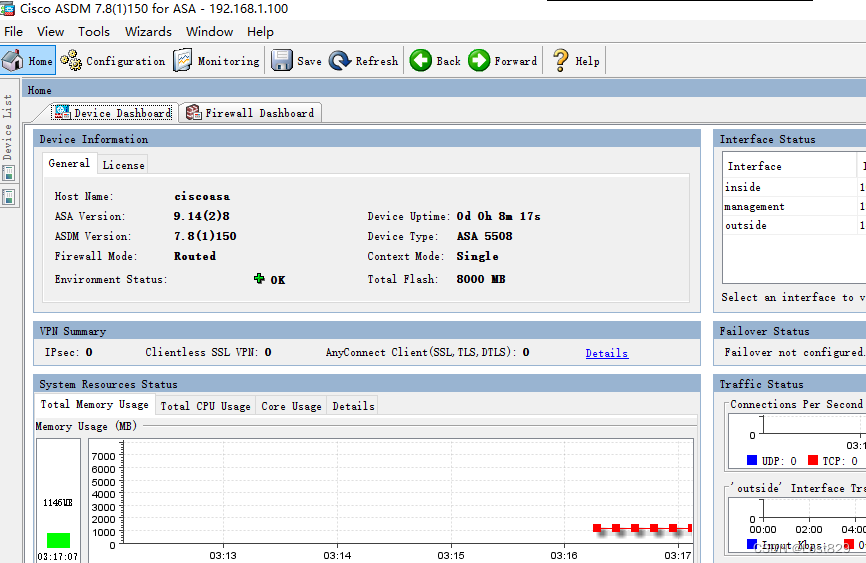The height and width of the screenshot is (563, 866).
Task: Click the yellow question mark Help icon
Action: [x=561, y=61]
